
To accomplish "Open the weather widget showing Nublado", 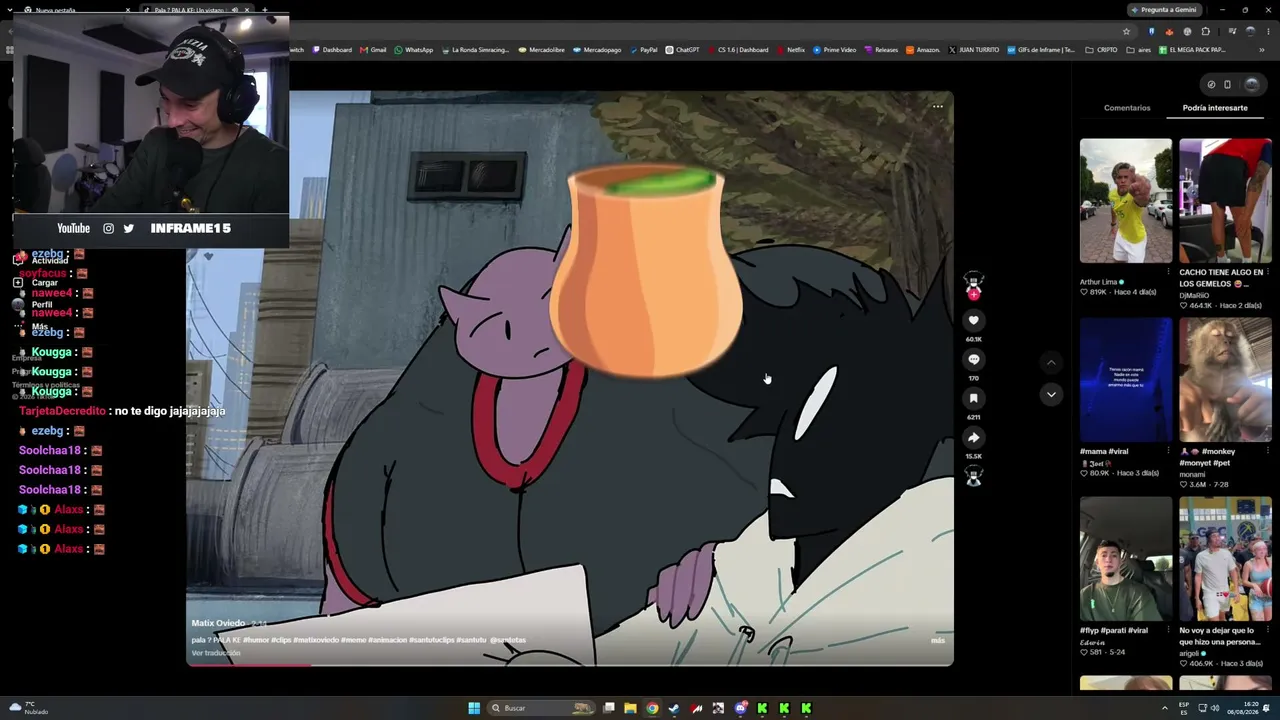I will coord(28,708).
